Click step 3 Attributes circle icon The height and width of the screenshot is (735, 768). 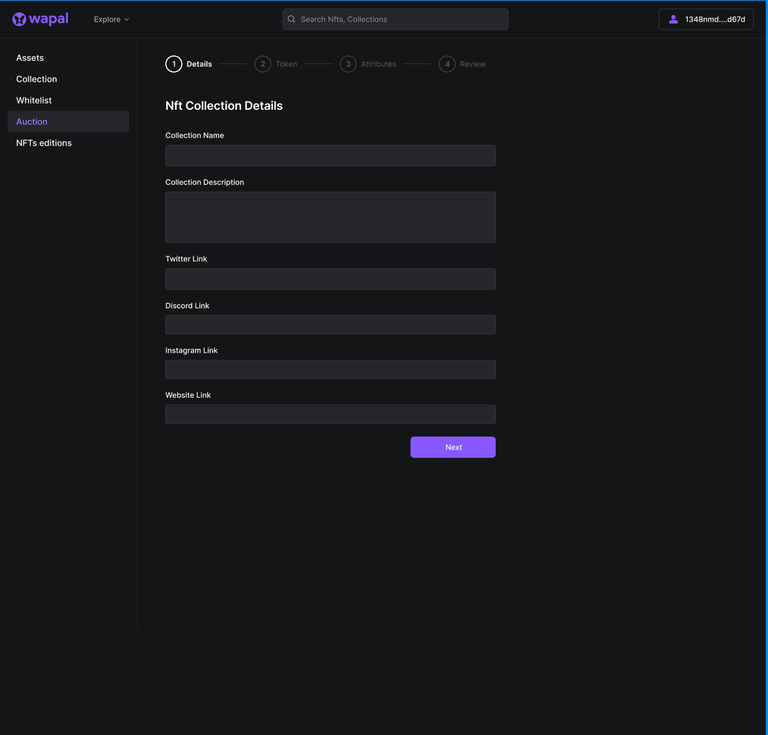tap(348, 64)
